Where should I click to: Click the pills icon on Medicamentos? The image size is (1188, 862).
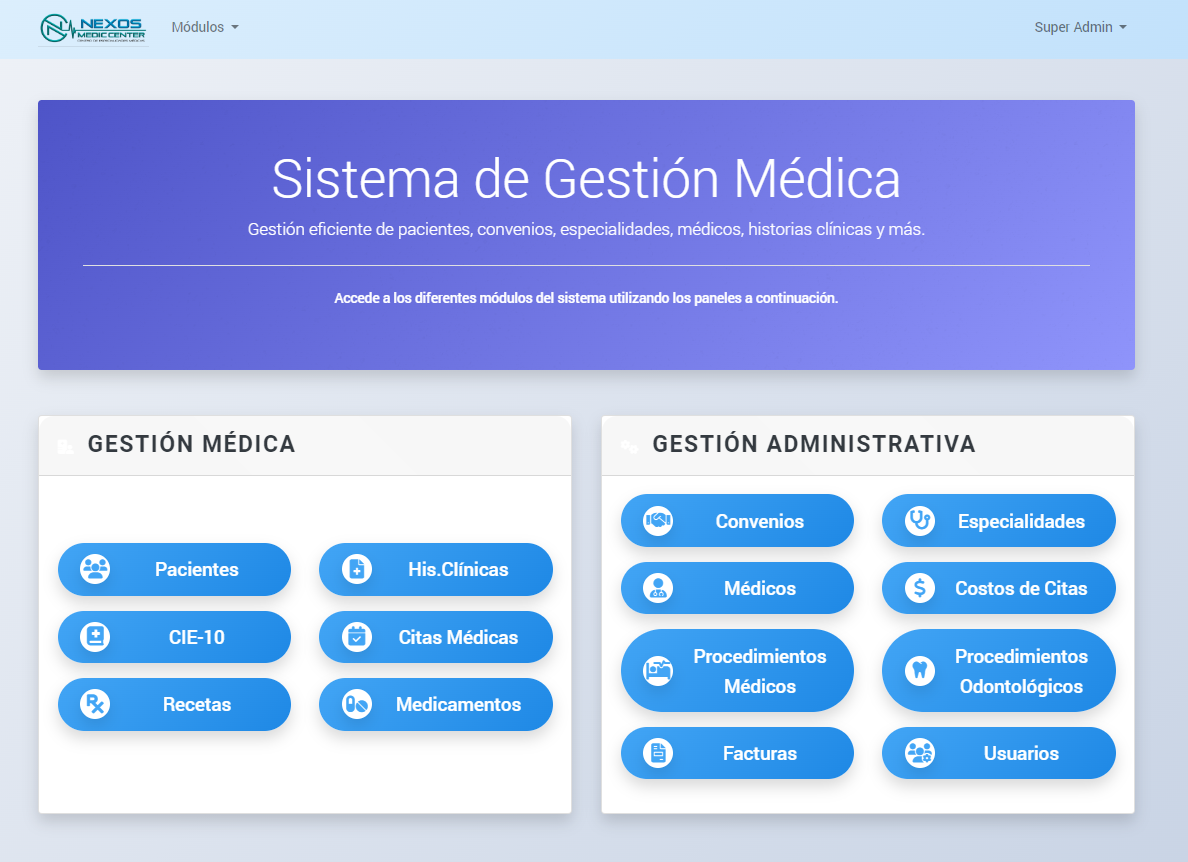pos(356,704)
